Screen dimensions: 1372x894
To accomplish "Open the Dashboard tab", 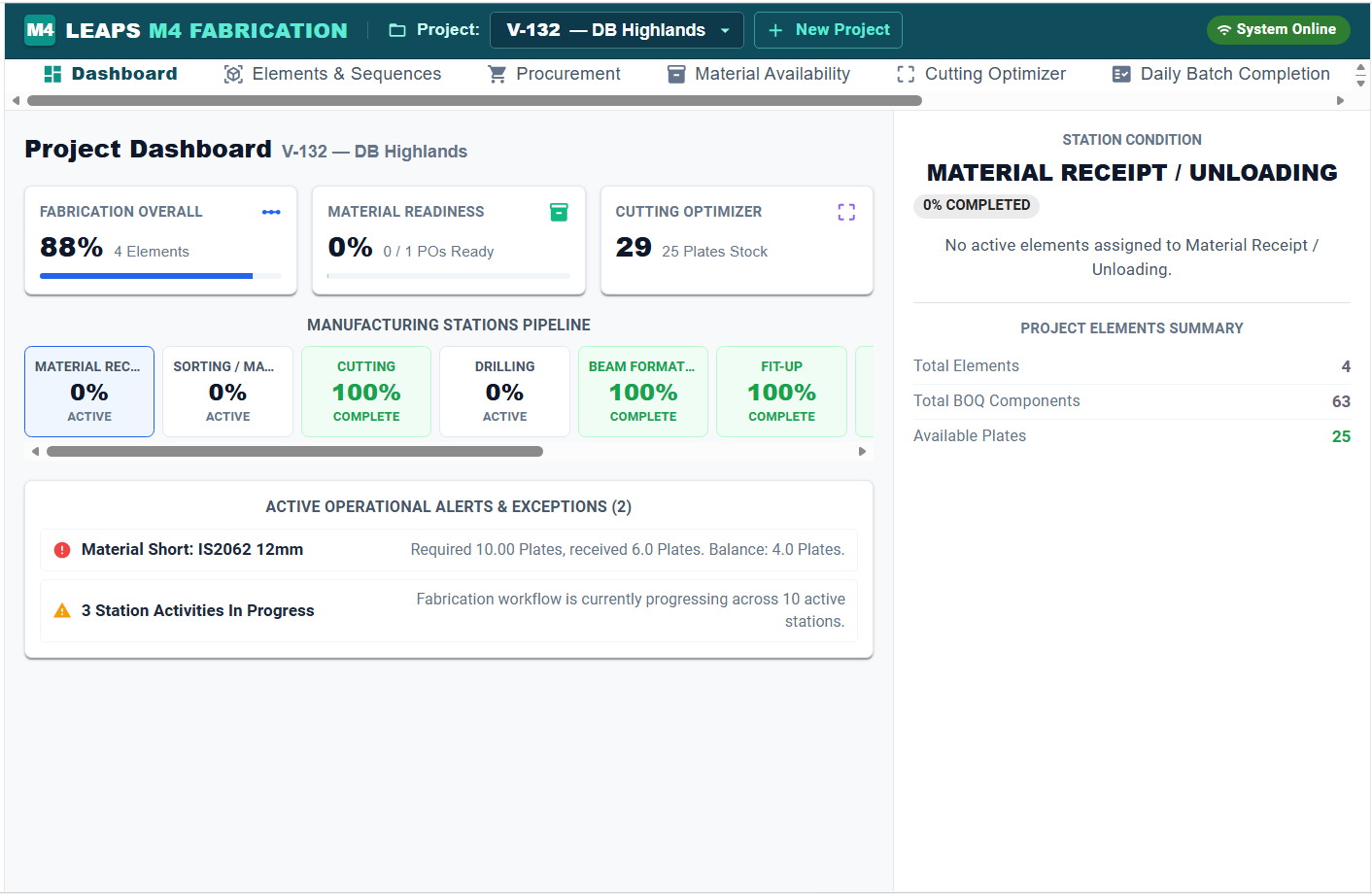I will point(112,74).
